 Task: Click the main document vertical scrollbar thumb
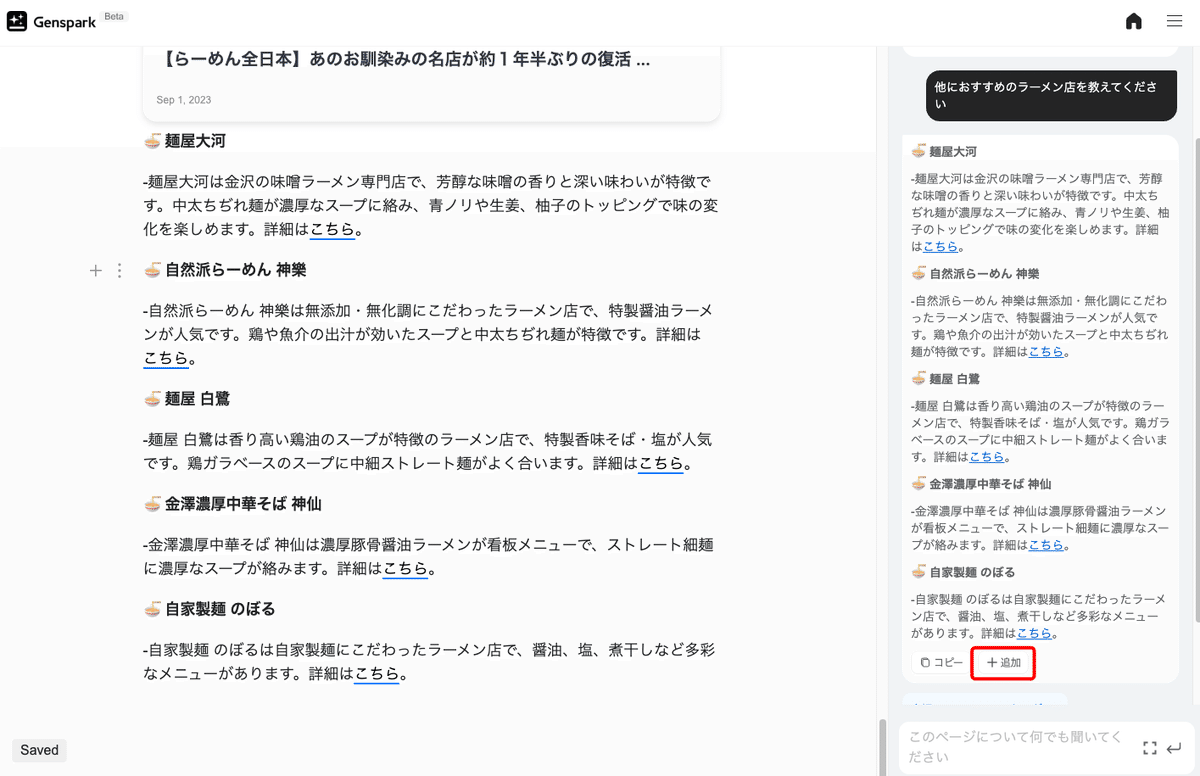pos(882,747)
